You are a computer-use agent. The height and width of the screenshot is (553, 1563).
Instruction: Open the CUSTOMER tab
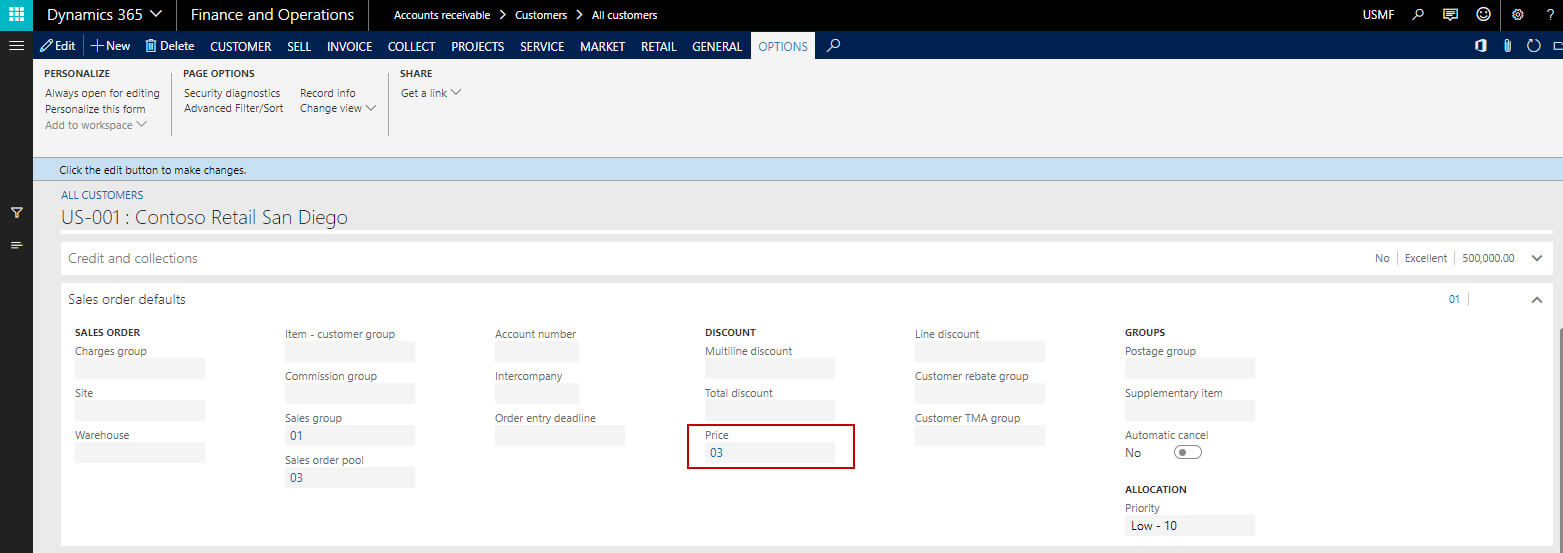pyautogui.click(x=240, y=46)
